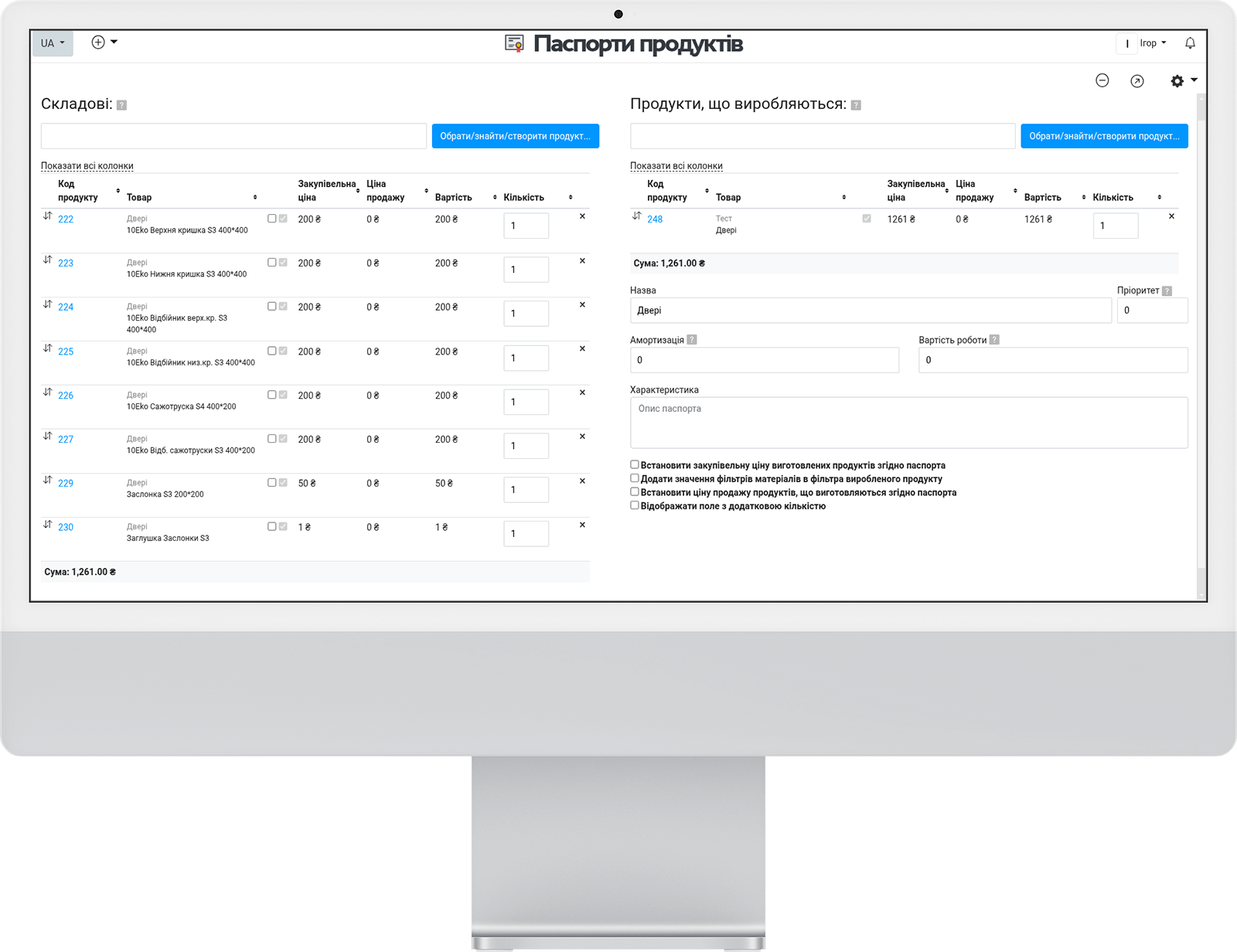Open the settings gear menu
Screen dimensions: 1237x952
pos(1182,81)
